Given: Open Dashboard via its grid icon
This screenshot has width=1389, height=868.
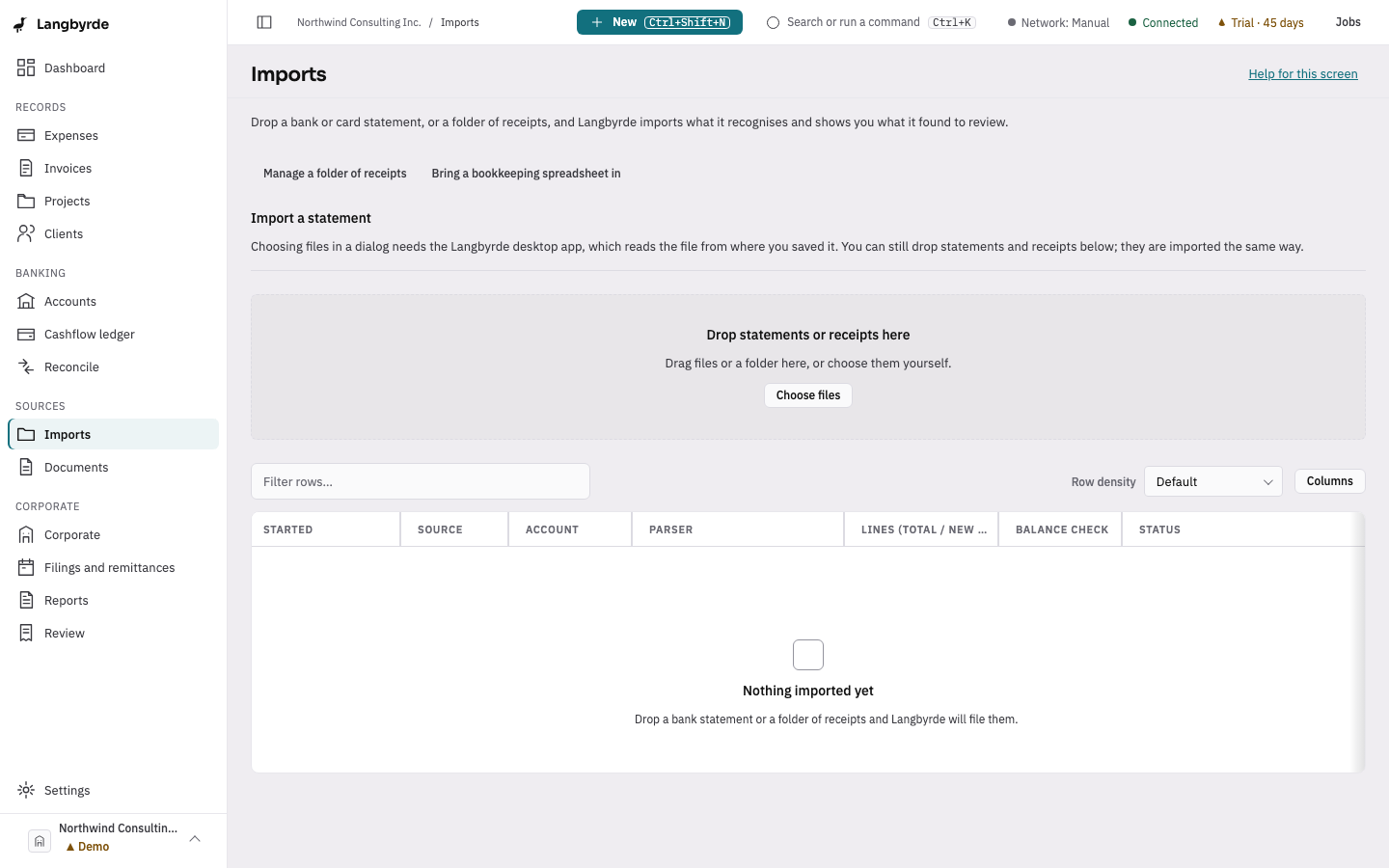Looking at the screenshot, I should click(x=26, y=68).
